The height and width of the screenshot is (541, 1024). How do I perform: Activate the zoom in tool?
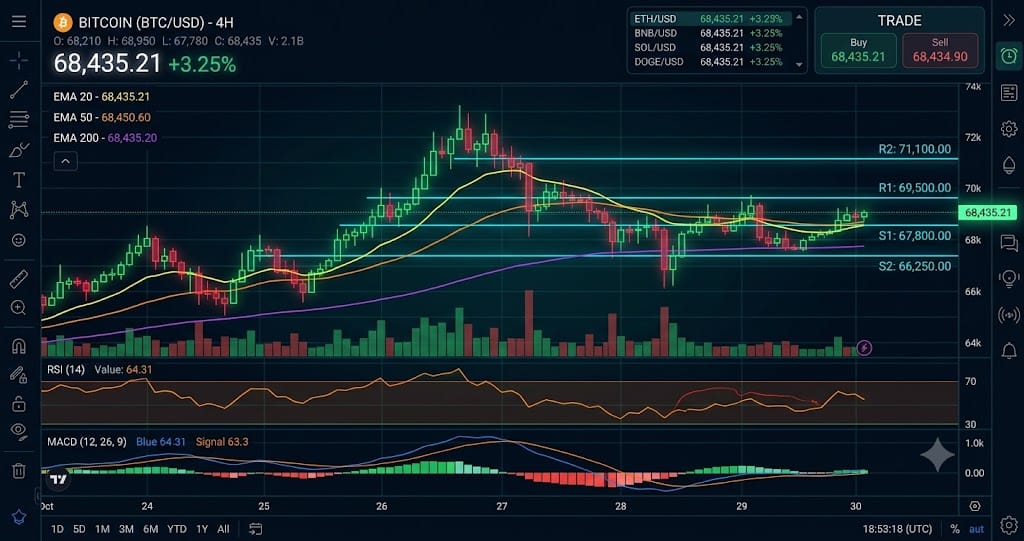pyautogui.click(x=19, y=308)
